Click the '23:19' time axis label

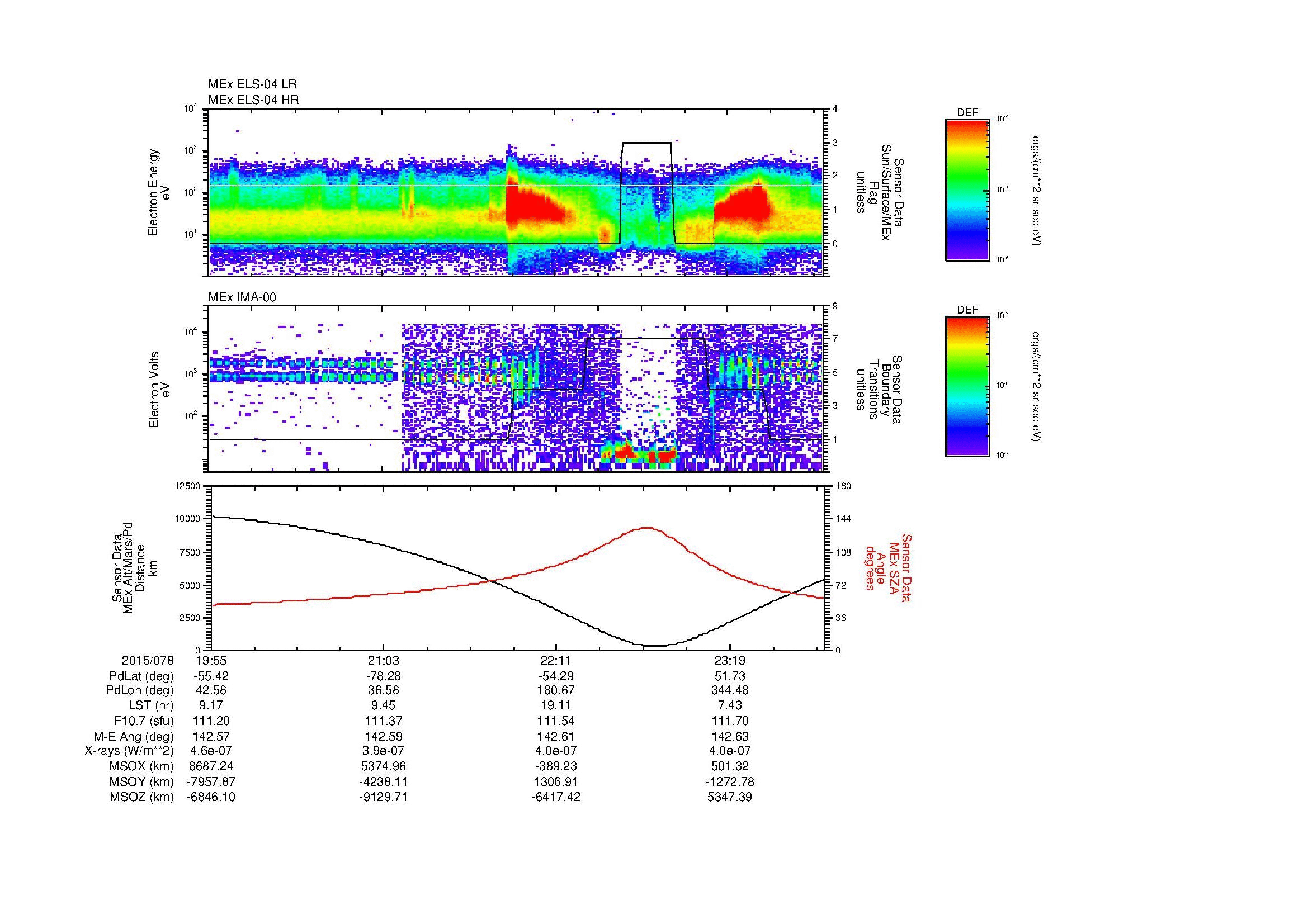point(730,661)
